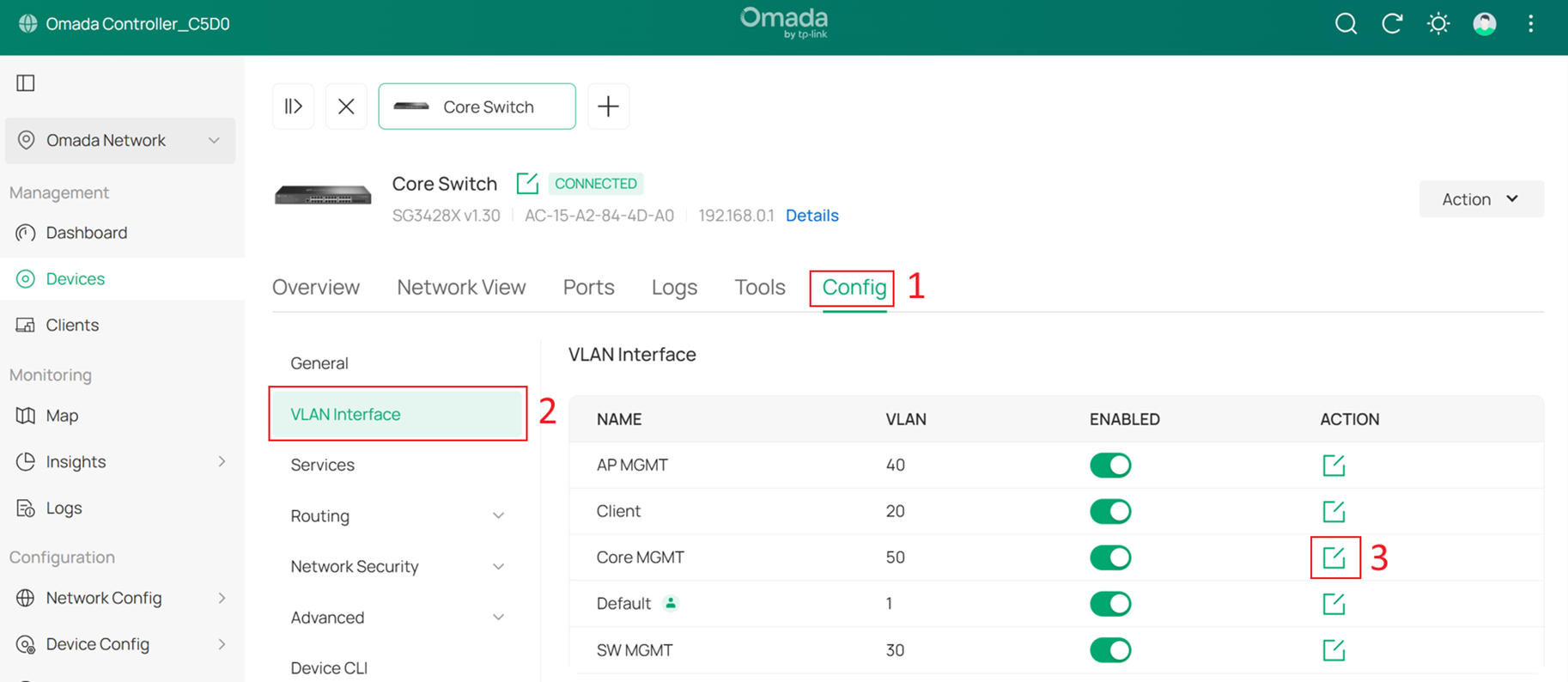Edit the Client VLAN interface

coord(1334,512)
